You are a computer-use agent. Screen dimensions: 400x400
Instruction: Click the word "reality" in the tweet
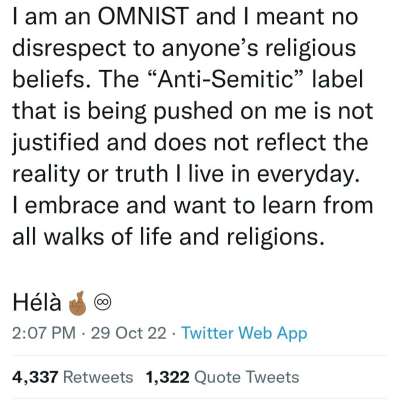[x=46, y=175]
